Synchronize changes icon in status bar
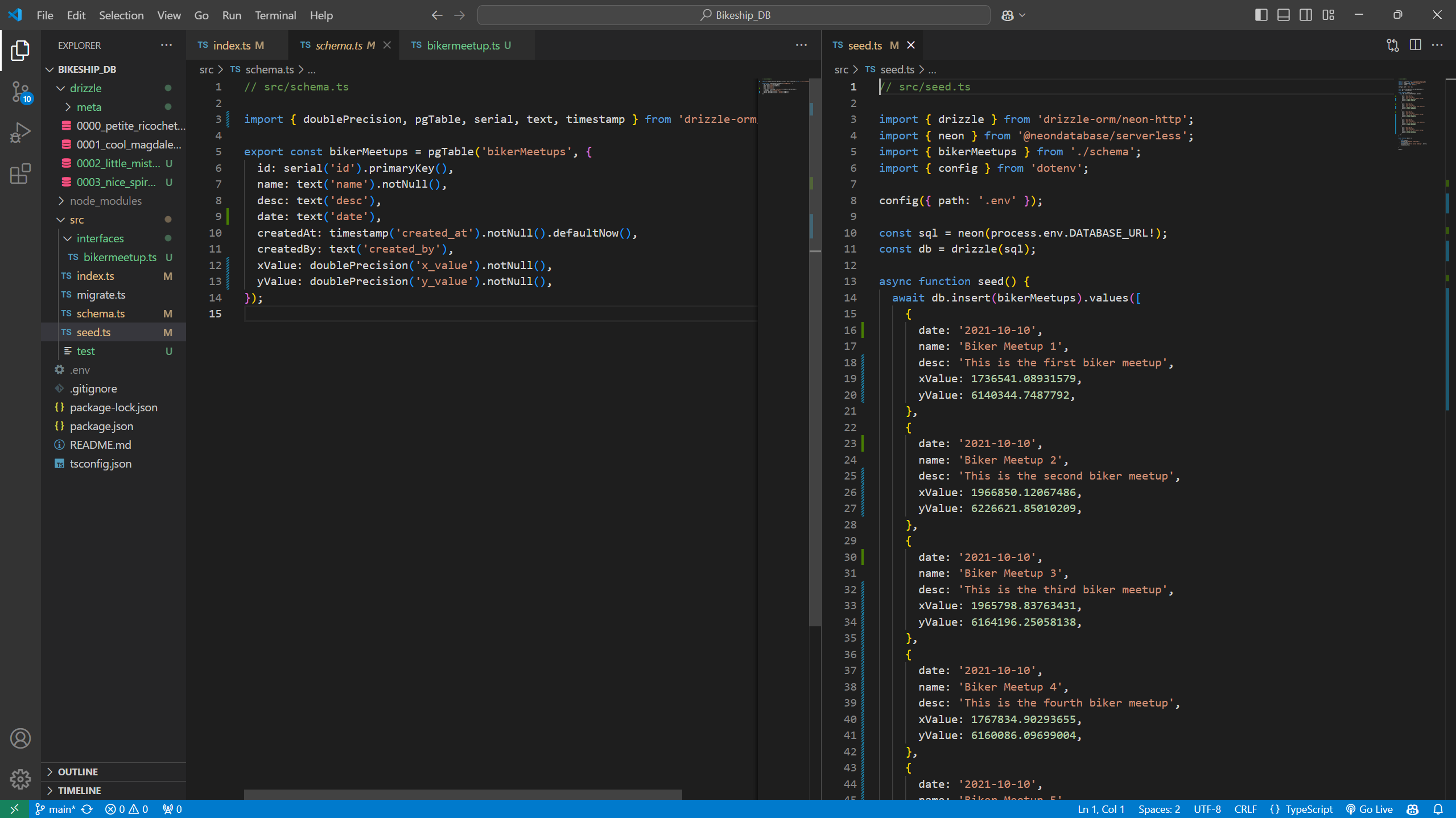1456x818 pixels. 87,809
